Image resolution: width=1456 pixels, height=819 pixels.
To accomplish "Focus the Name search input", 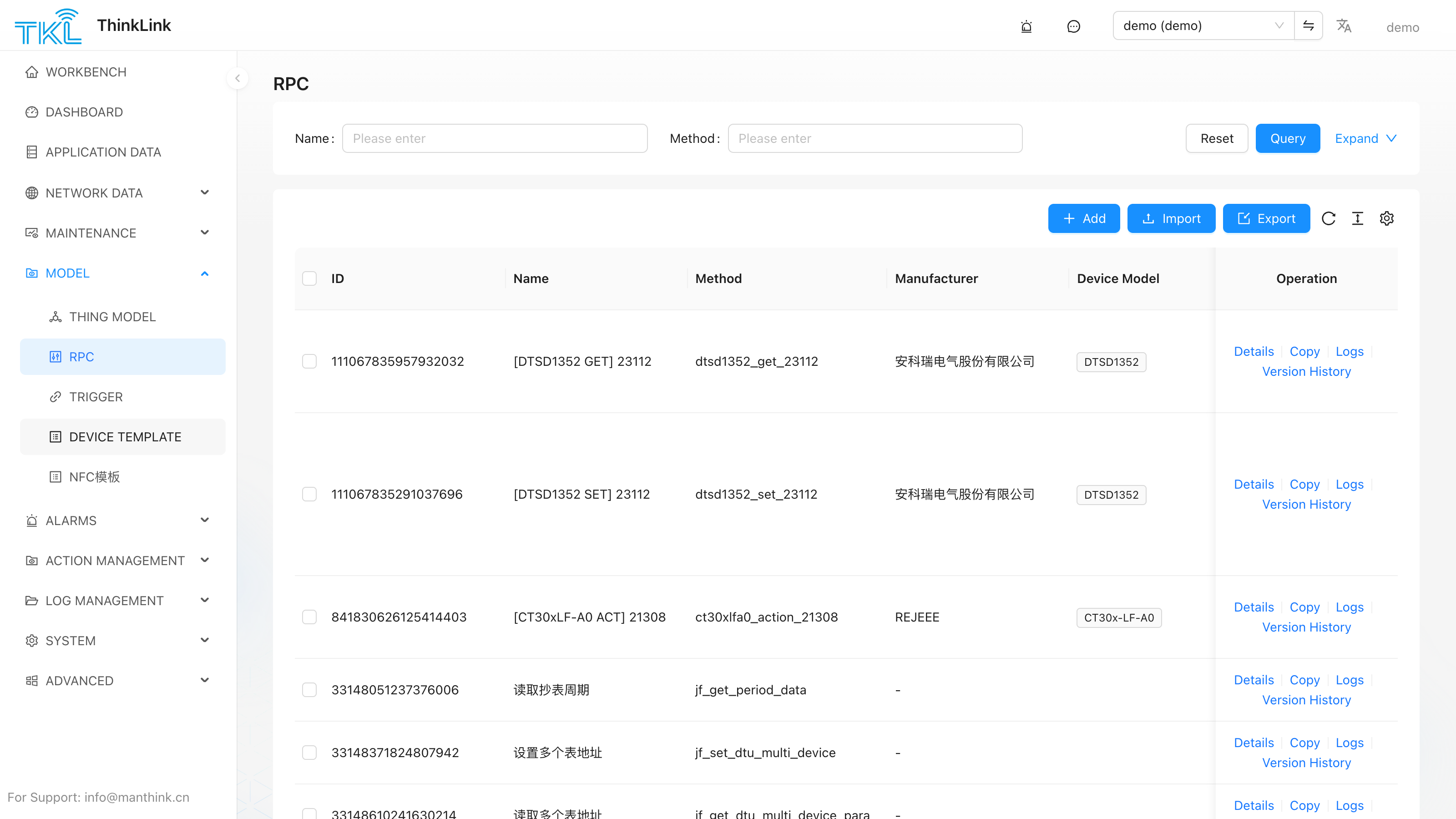I will point(495,138).
